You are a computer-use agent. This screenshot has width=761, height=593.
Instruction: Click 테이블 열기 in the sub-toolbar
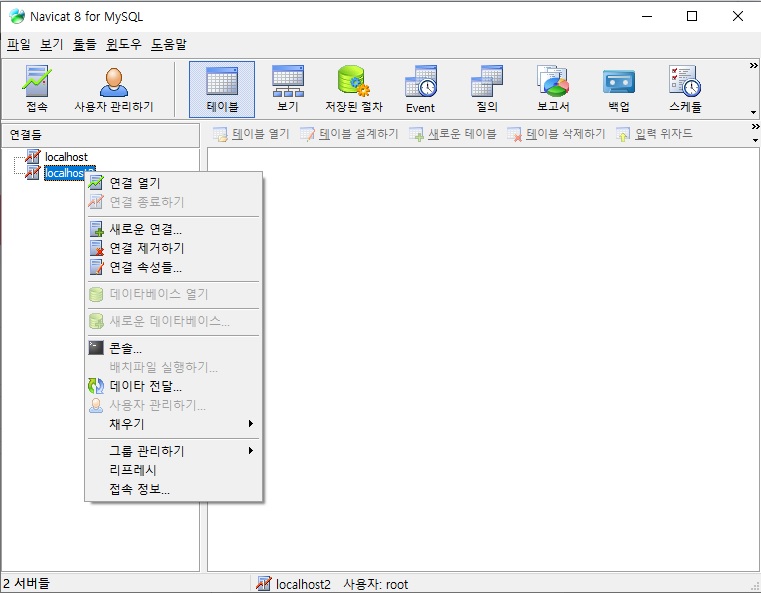[x=251, y=134]
